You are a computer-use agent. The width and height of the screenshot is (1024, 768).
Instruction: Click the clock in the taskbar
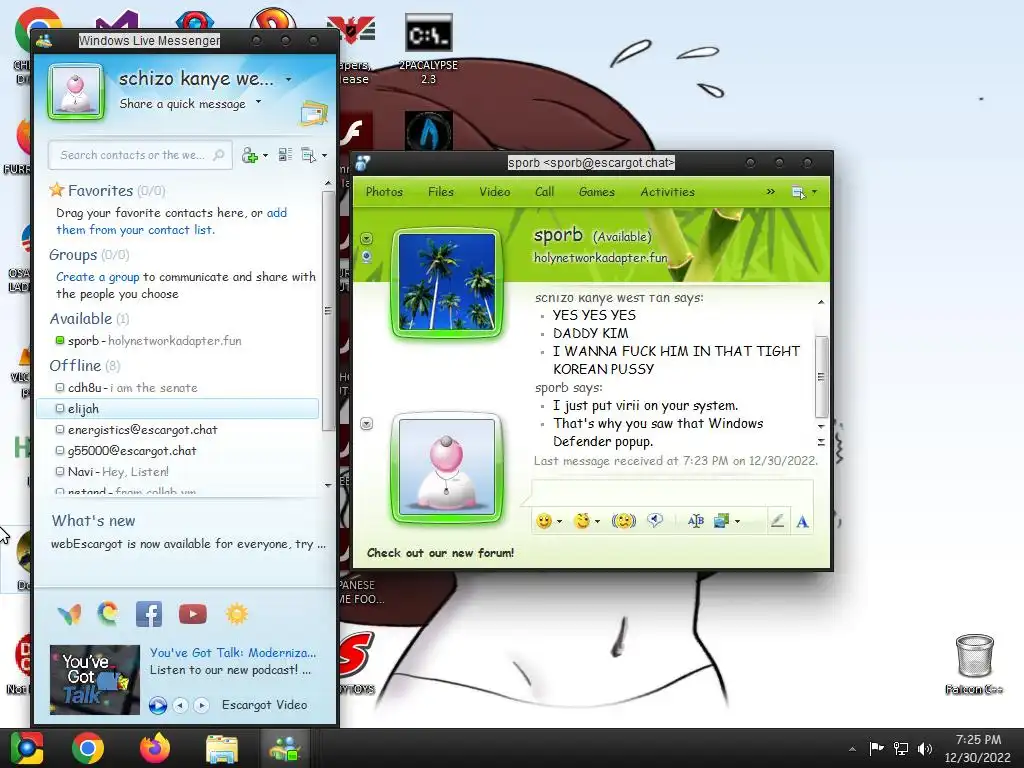[978, 748]
